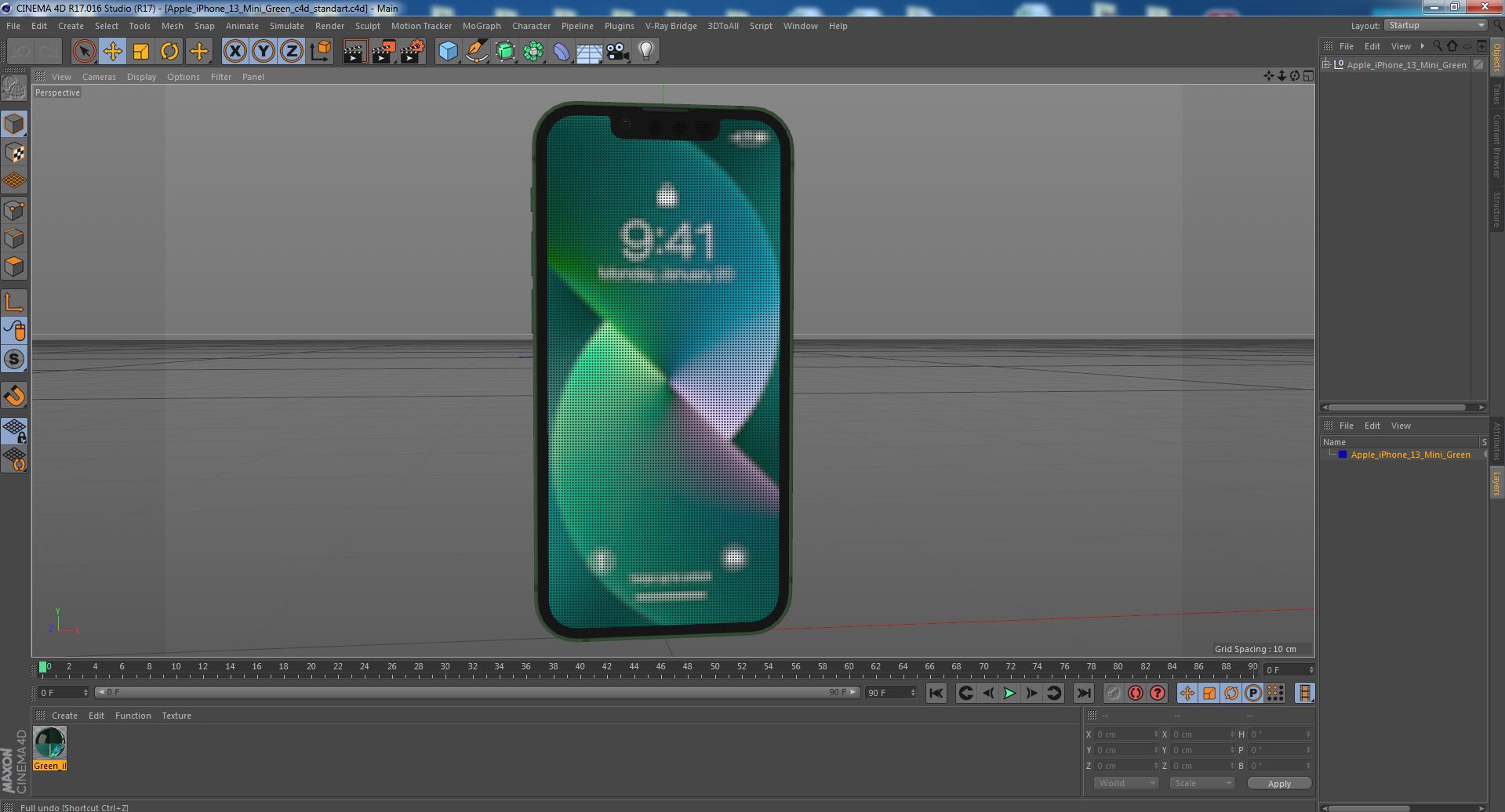Open the Array modeling objects

[x=533, y=52]
